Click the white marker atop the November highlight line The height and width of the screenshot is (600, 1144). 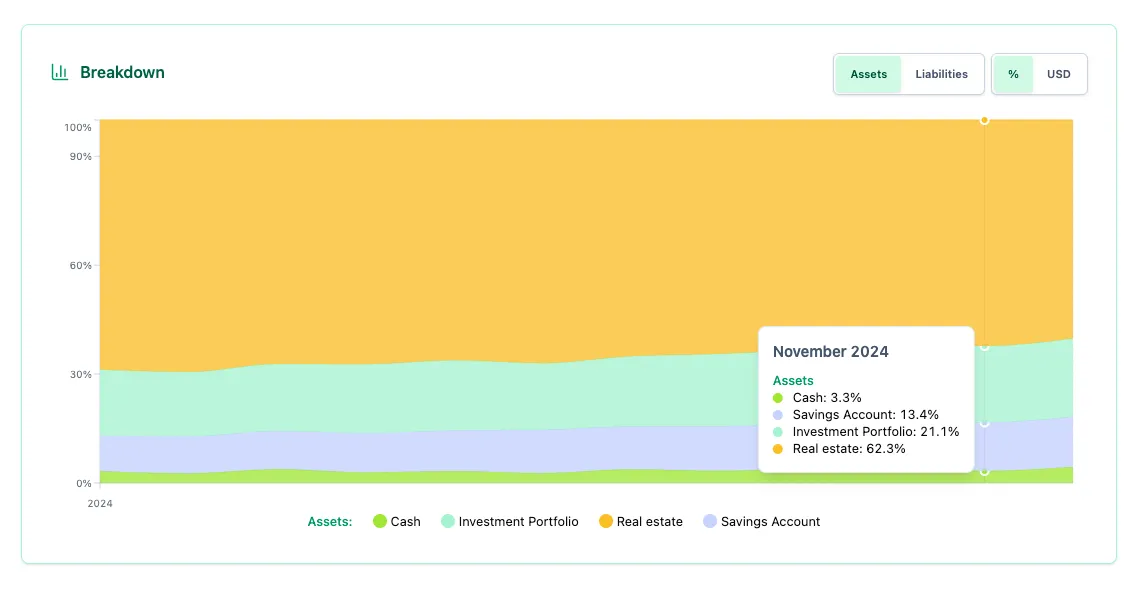(x=984, y=120)
